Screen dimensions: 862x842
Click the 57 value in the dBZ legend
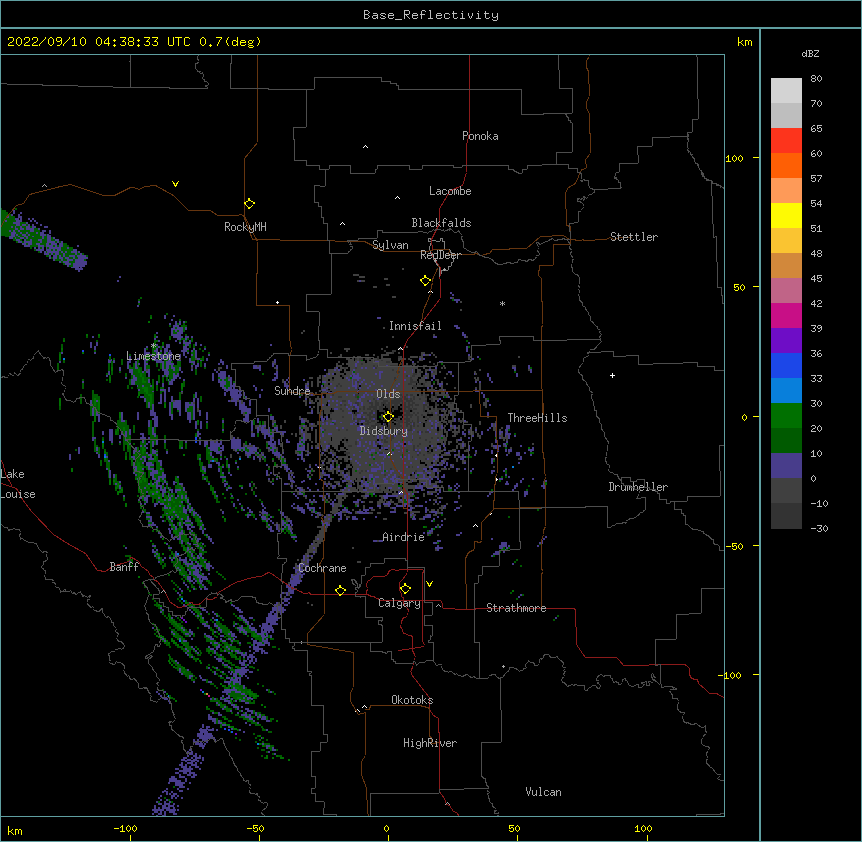point(816,178)
